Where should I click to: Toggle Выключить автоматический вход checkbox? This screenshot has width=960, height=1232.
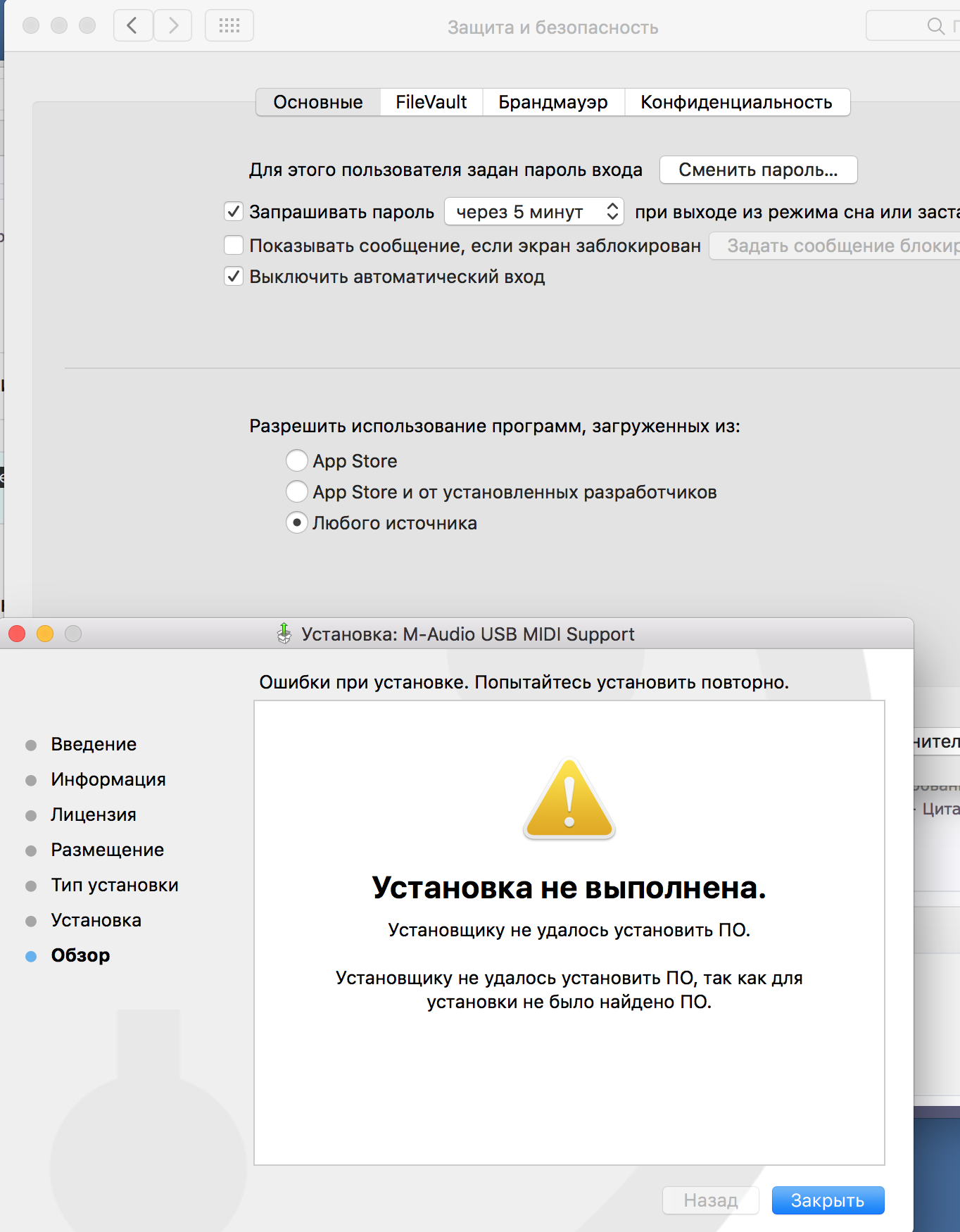(x=234, y=276)
